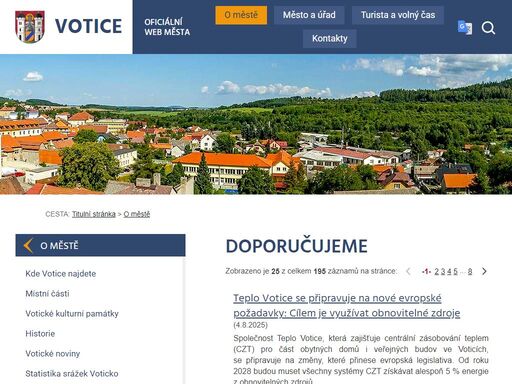Select the O městě menu tab
The image size is (512, 384).
coord(241,15)
